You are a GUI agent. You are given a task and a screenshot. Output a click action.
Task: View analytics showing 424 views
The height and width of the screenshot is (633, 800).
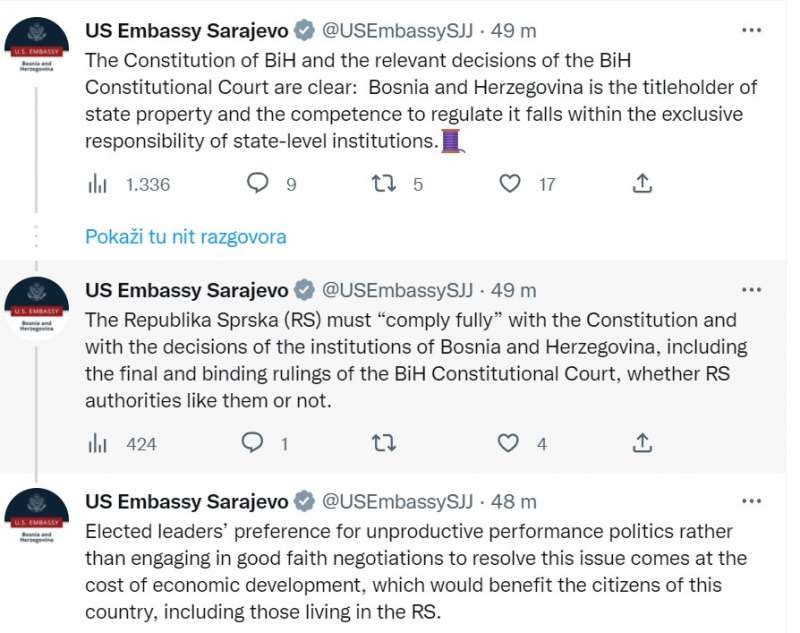coord(98,444)
